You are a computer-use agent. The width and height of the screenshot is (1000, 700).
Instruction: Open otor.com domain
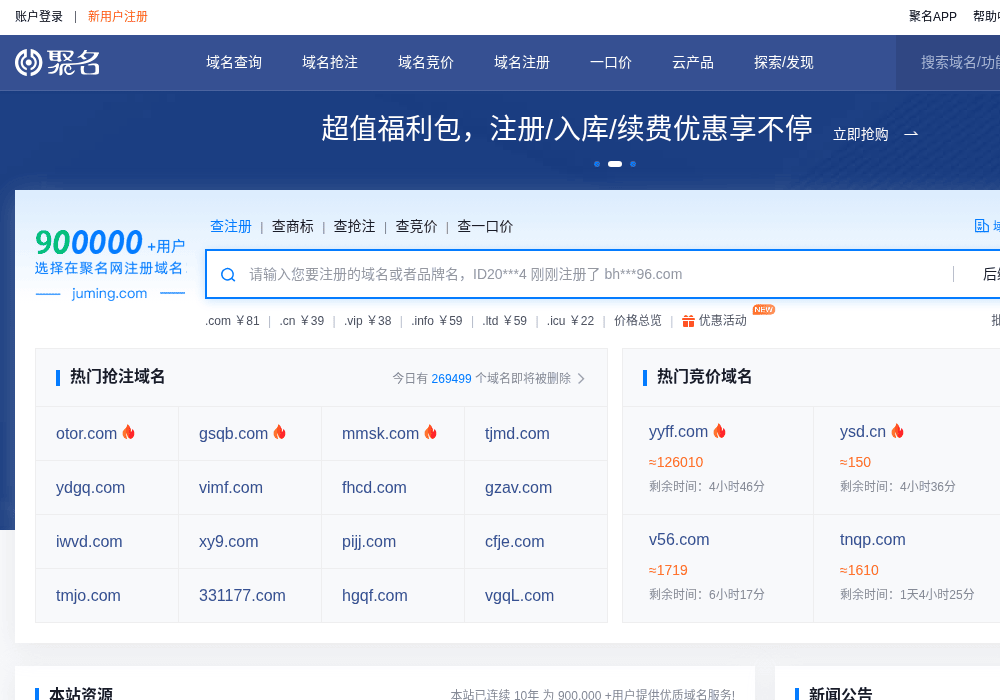87,434
